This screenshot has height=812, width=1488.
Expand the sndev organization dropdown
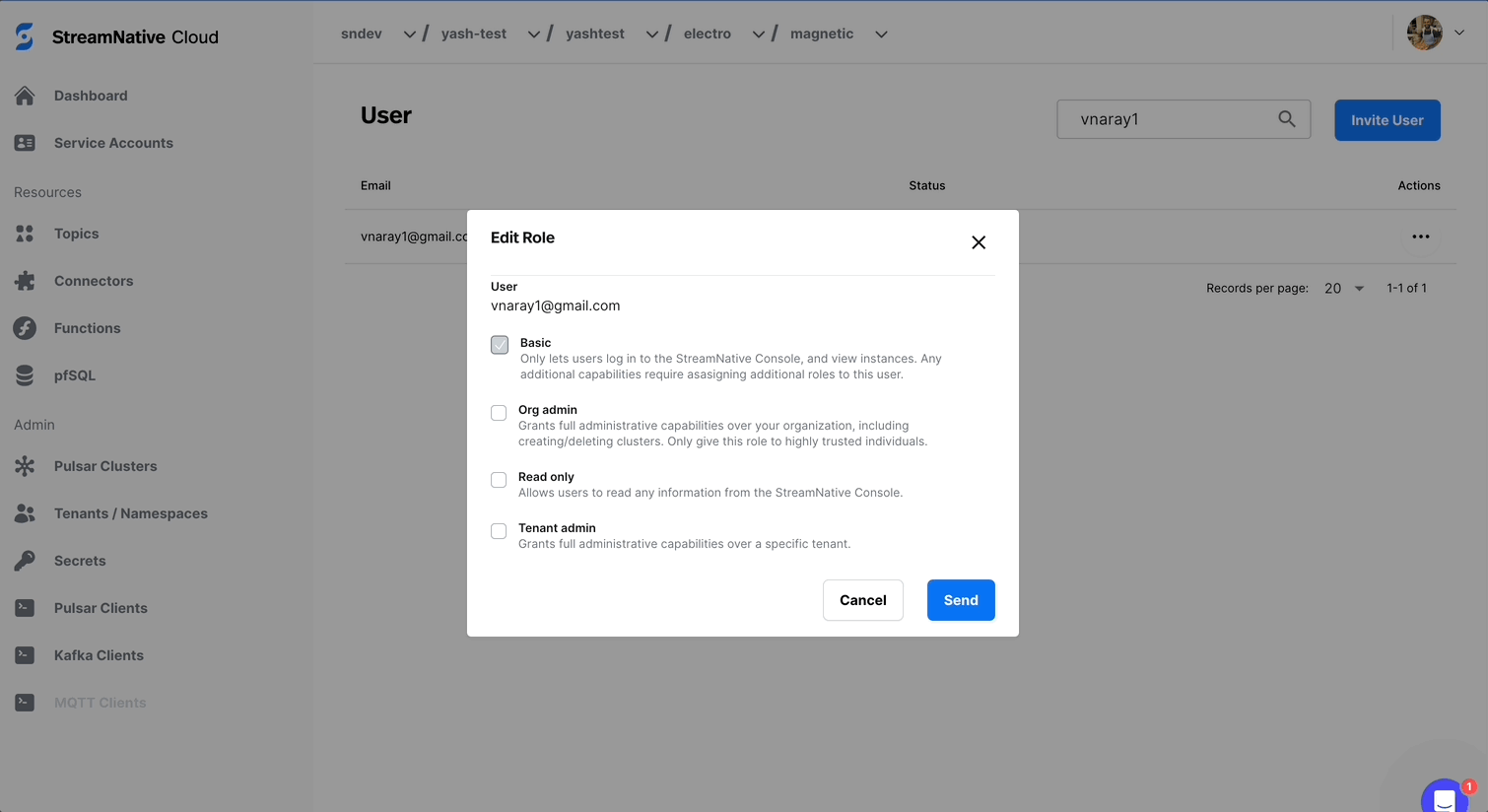pyautogui.click(x=409, y=34)
